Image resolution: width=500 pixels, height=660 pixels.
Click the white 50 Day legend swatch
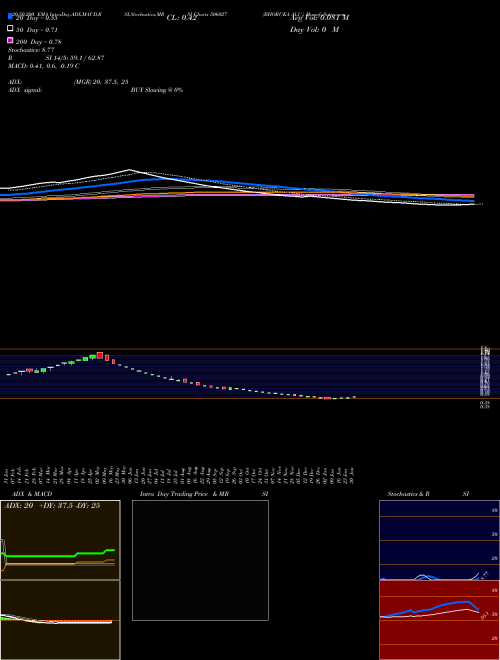tap(10, 28)
